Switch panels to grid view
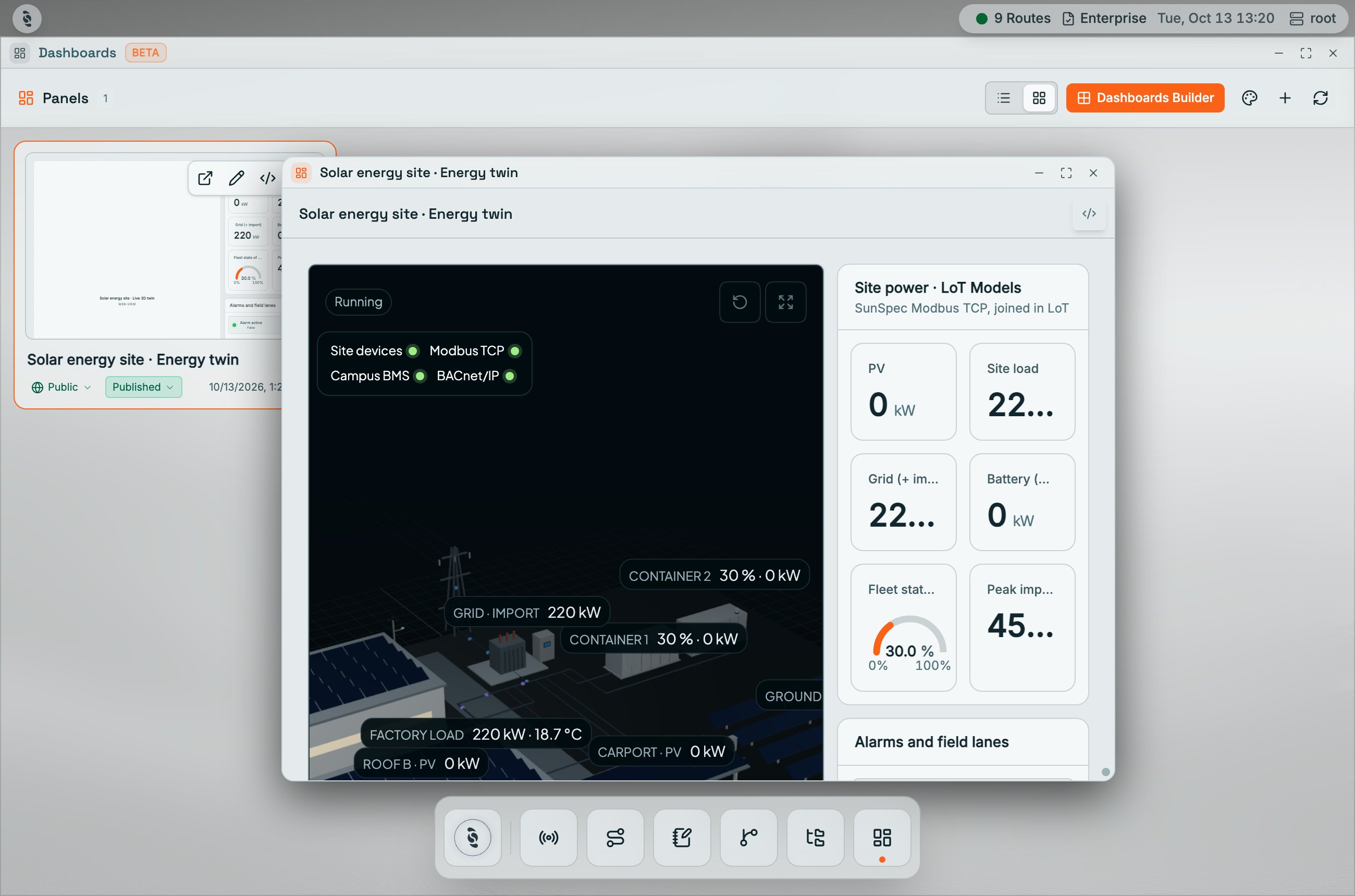 1039,98
